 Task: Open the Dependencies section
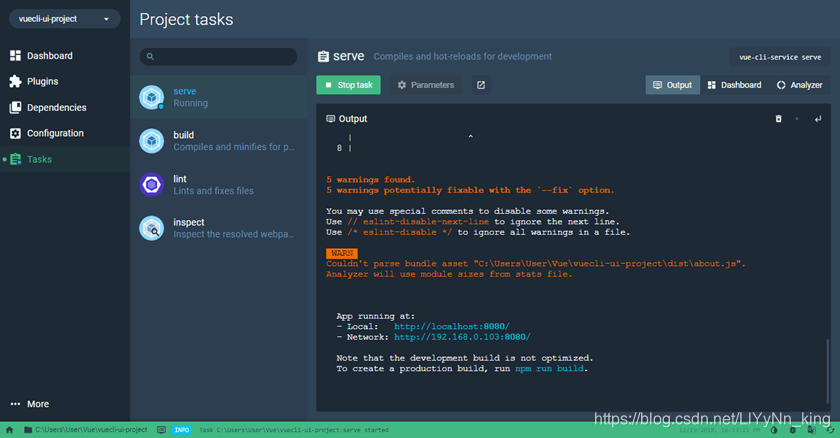pos(64,108)
